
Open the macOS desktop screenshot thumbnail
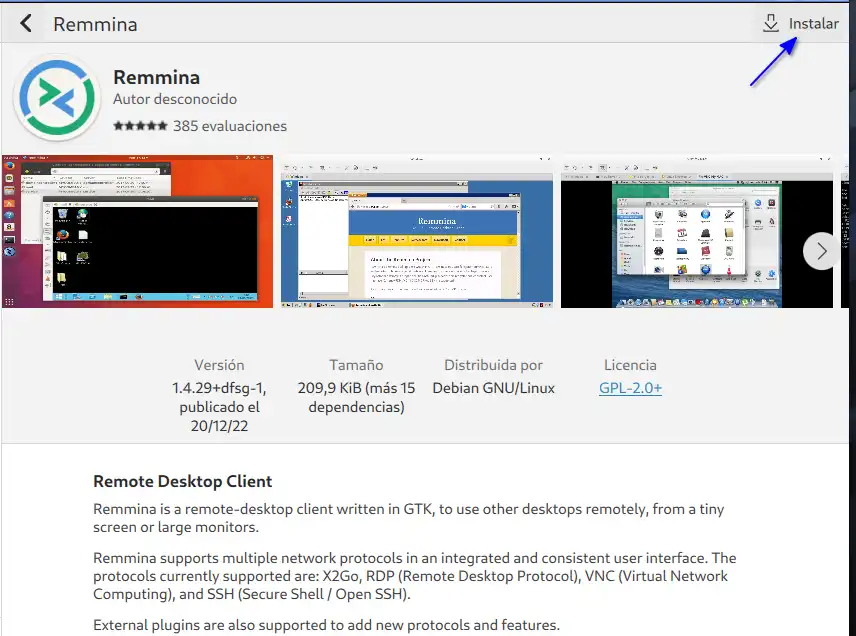697,231
